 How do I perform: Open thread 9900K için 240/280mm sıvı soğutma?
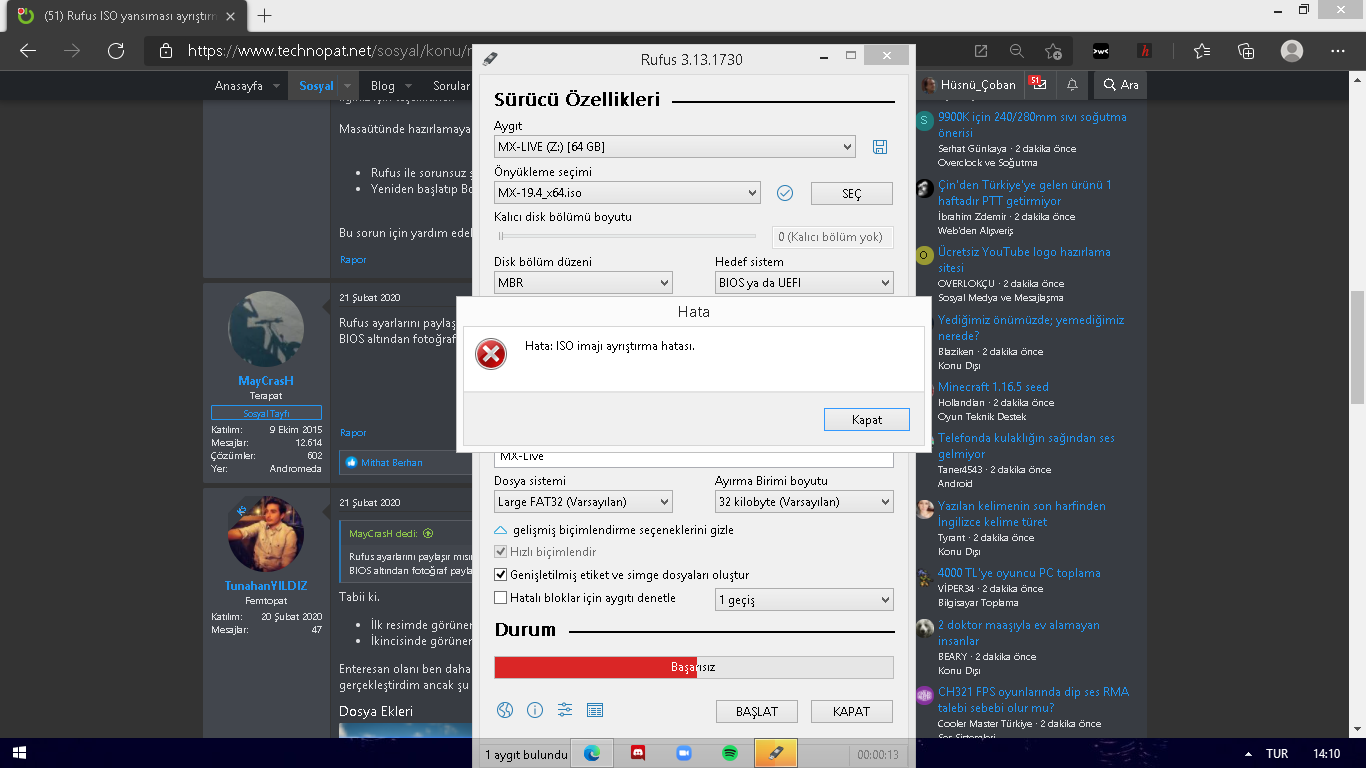click(1032, 125)
